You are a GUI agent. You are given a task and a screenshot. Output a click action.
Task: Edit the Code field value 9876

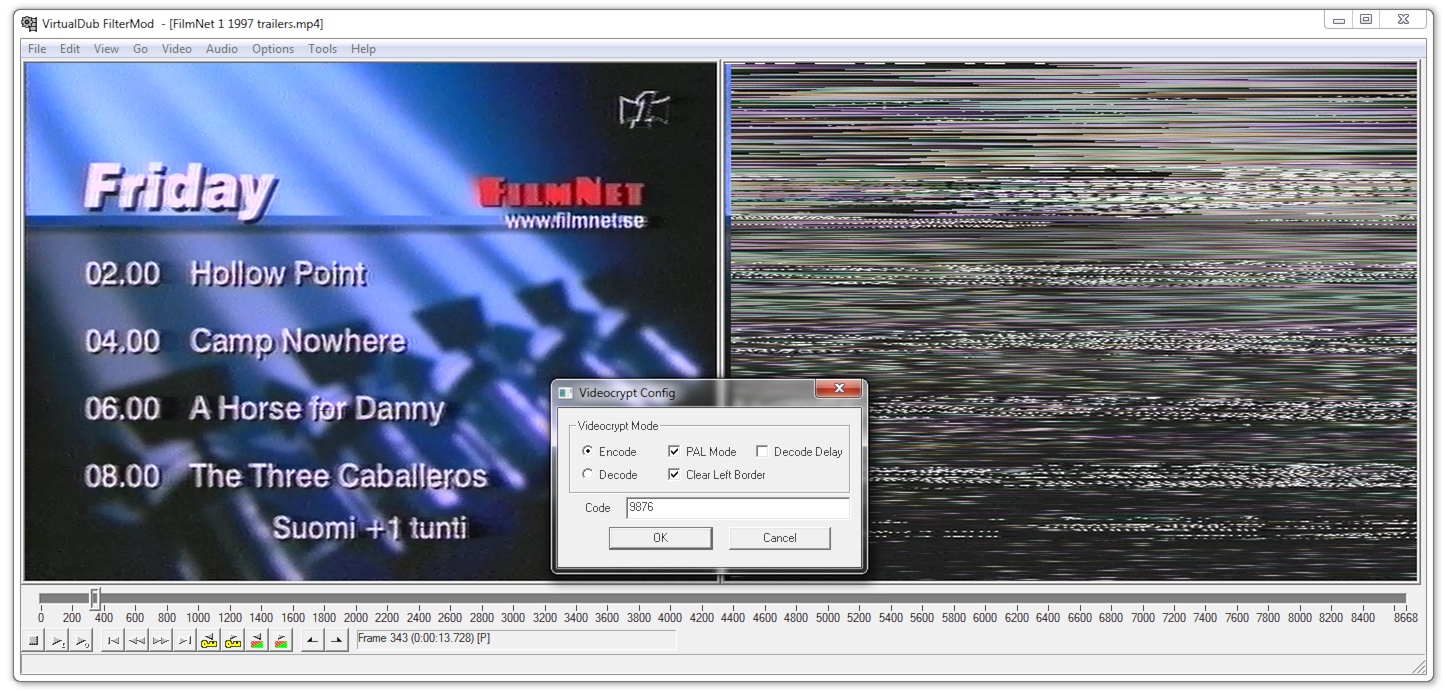tap(738, 507)
